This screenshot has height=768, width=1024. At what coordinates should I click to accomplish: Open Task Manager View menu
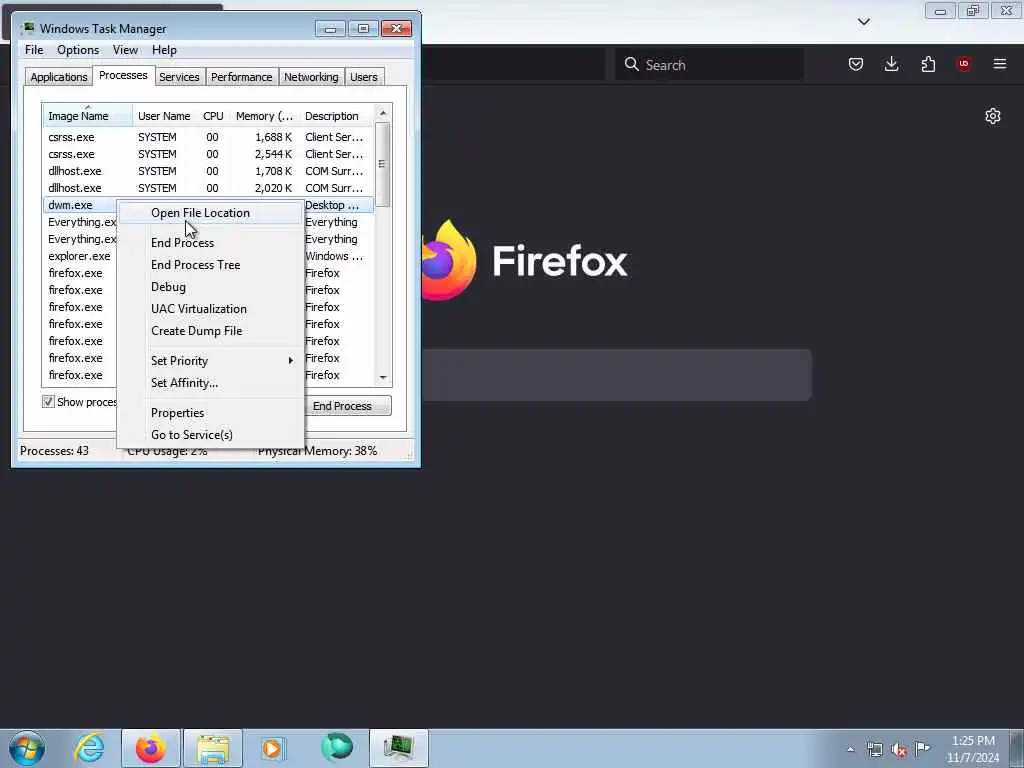click(125, 50)
